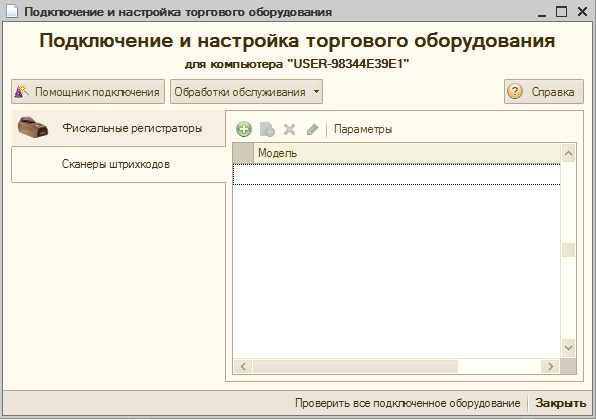Click the wizard hat icon
Screen dimensions: 596x420
22,92
